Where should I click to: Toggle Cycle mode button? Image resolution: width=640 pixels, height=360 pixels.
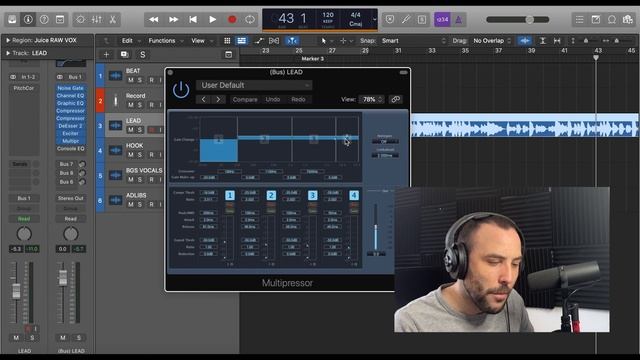(250, 19)
